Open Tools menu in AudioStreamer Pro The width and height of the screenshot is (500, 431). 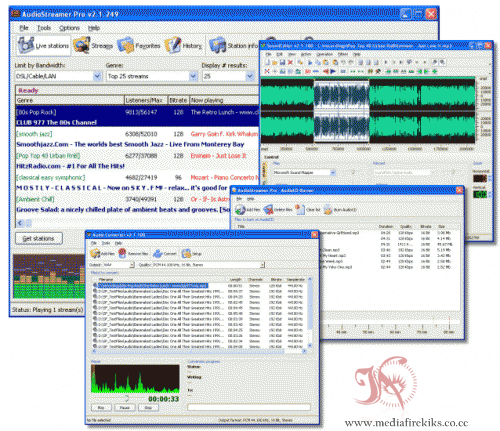[44, 28]
